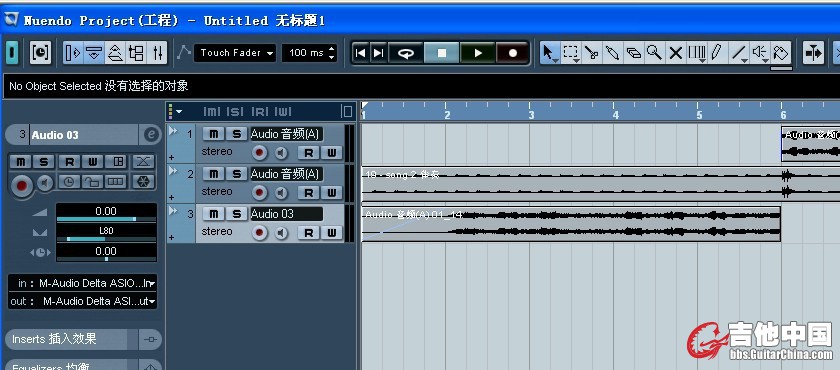Select the Draw pencil tool
The image size is (840, 370).
point(717,52)
